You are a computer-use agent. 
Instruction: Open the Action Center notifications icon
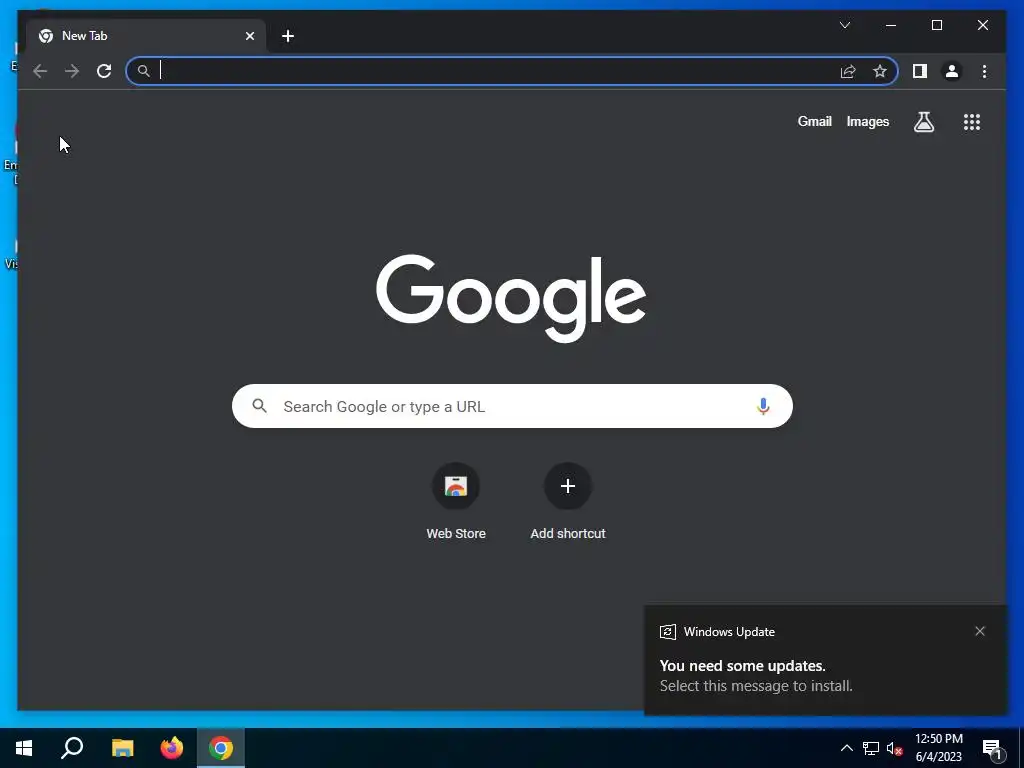(992, 748)
